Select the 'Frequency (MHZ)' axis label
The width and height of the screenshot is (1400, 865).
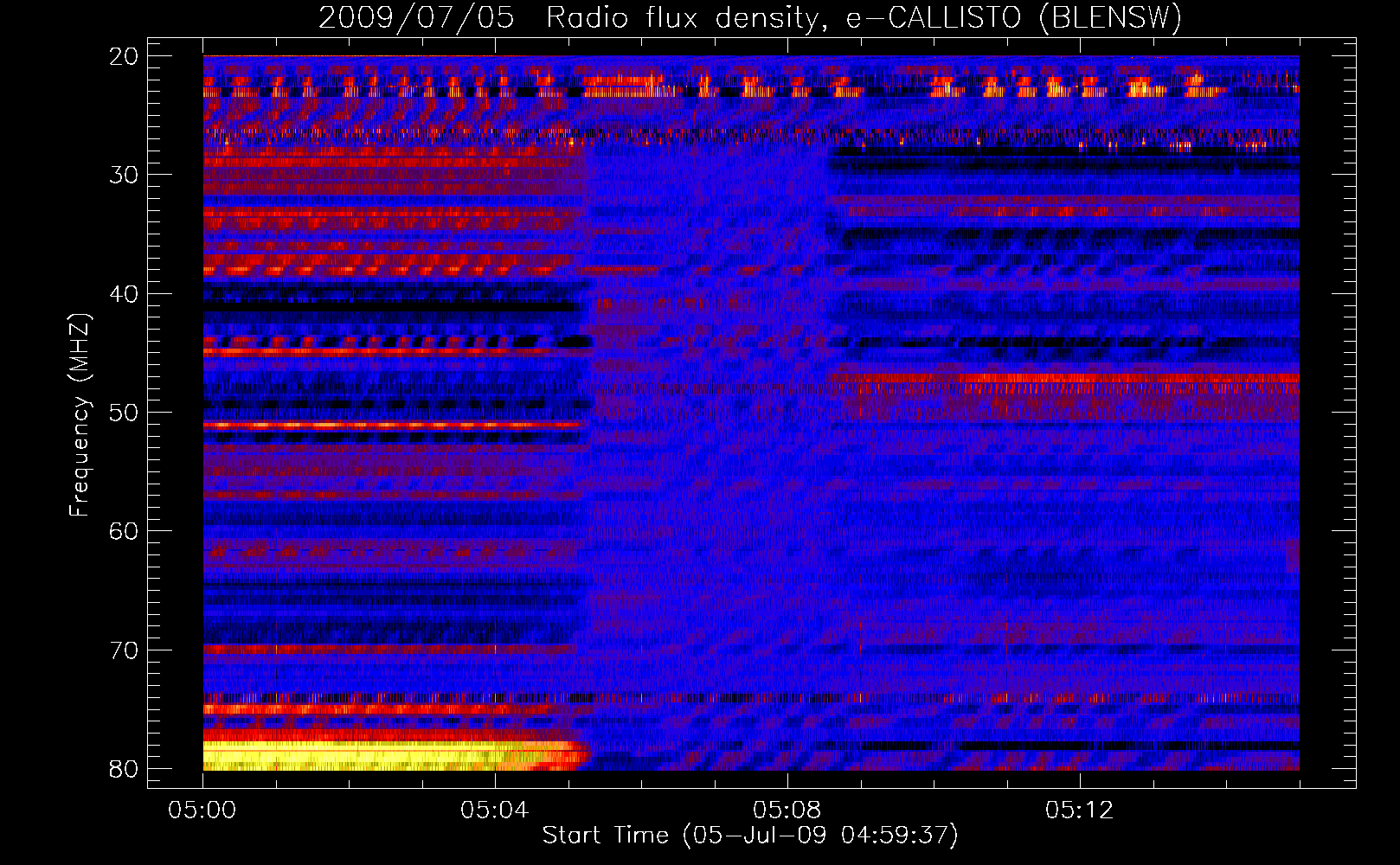[80, 413]
